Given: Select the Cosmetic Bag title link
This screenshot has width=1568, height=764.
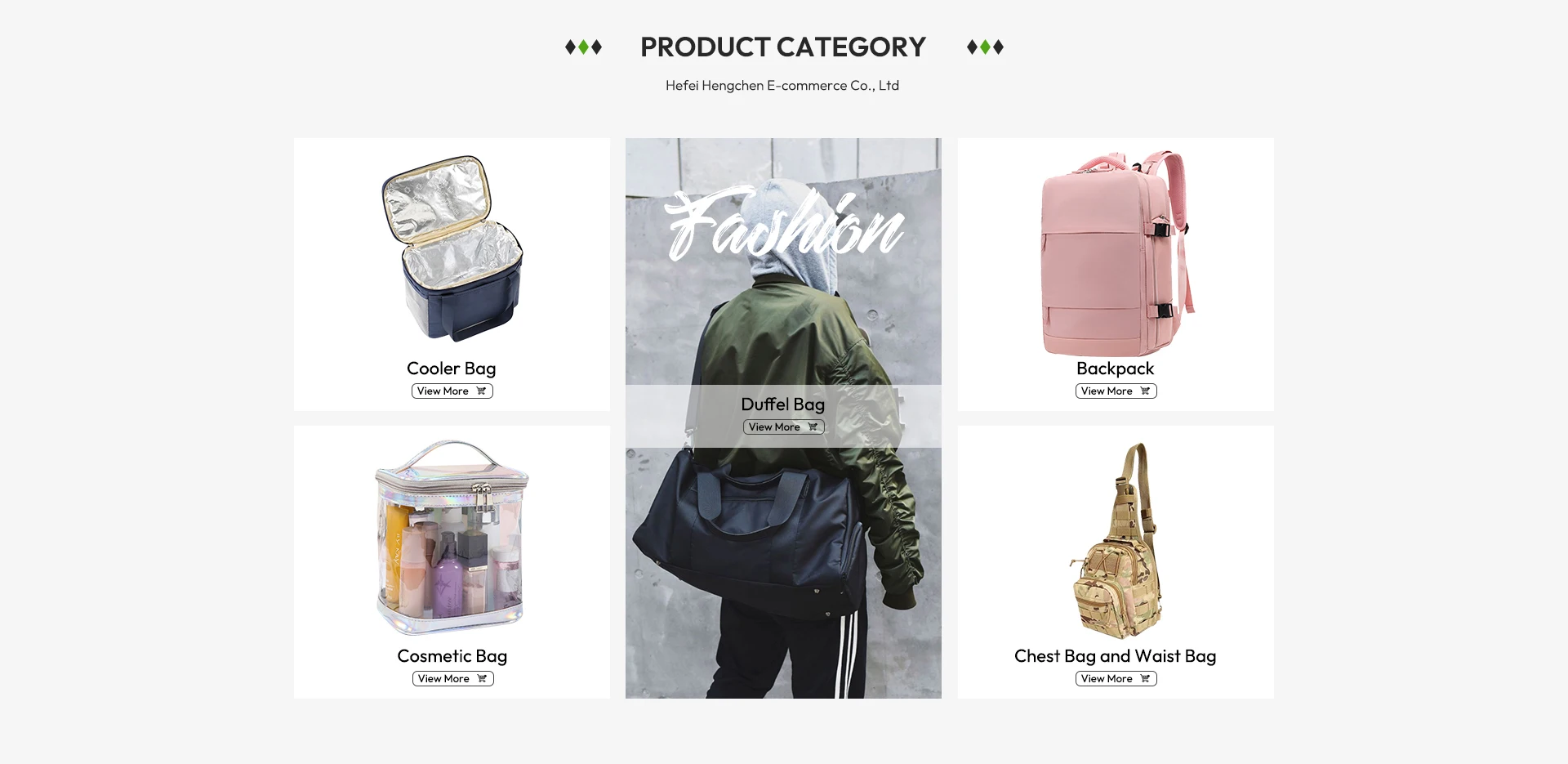Looking at the screenshot, I should pos(452,656).
